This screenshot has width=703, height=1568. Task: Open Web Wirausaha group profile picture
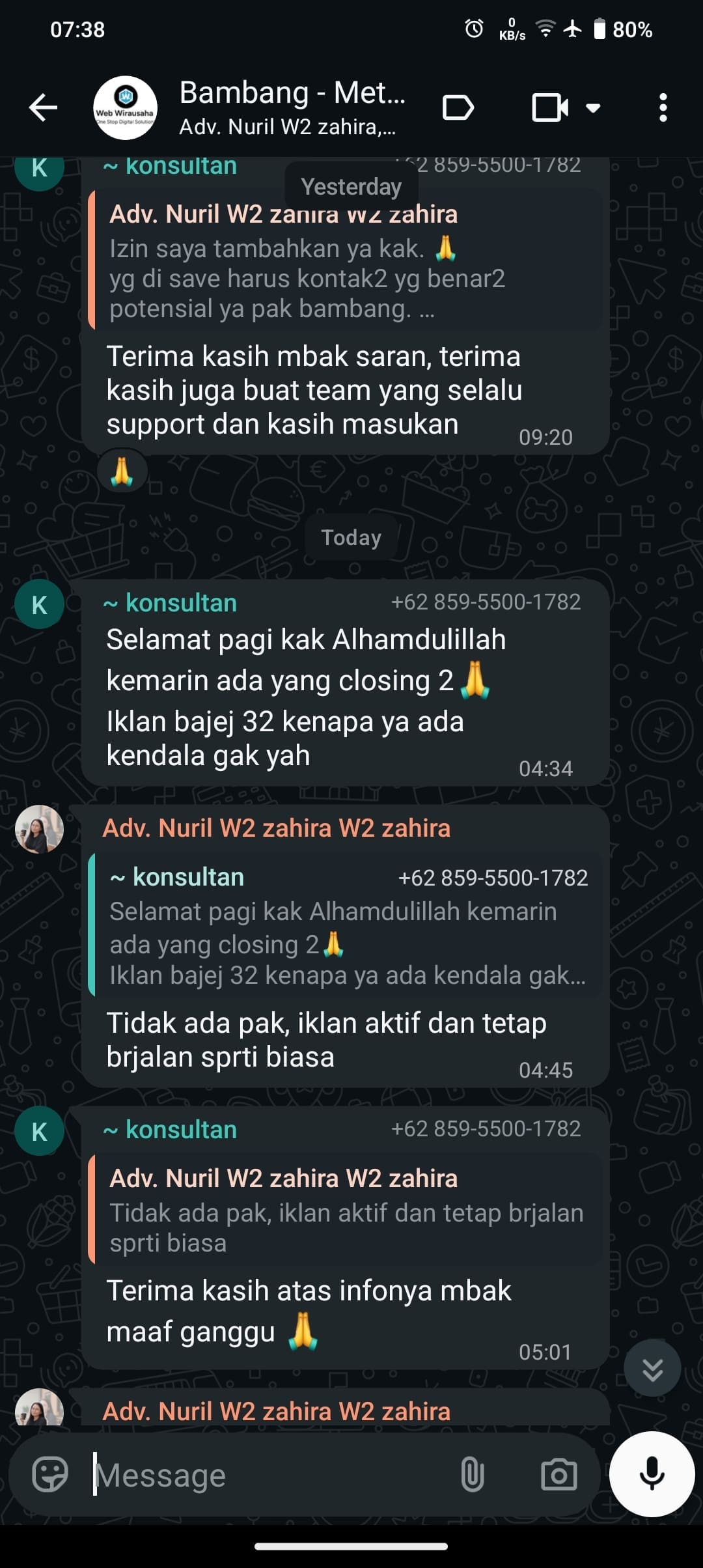[125, 107]
